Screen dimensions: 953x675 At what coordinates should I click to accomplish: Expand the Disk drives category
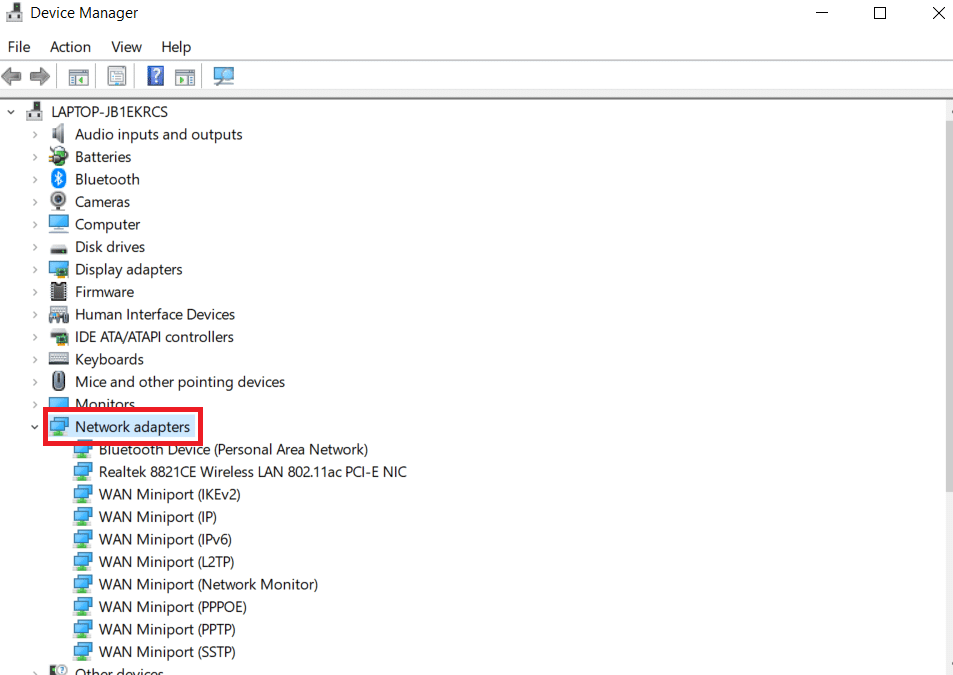(35, 247)
